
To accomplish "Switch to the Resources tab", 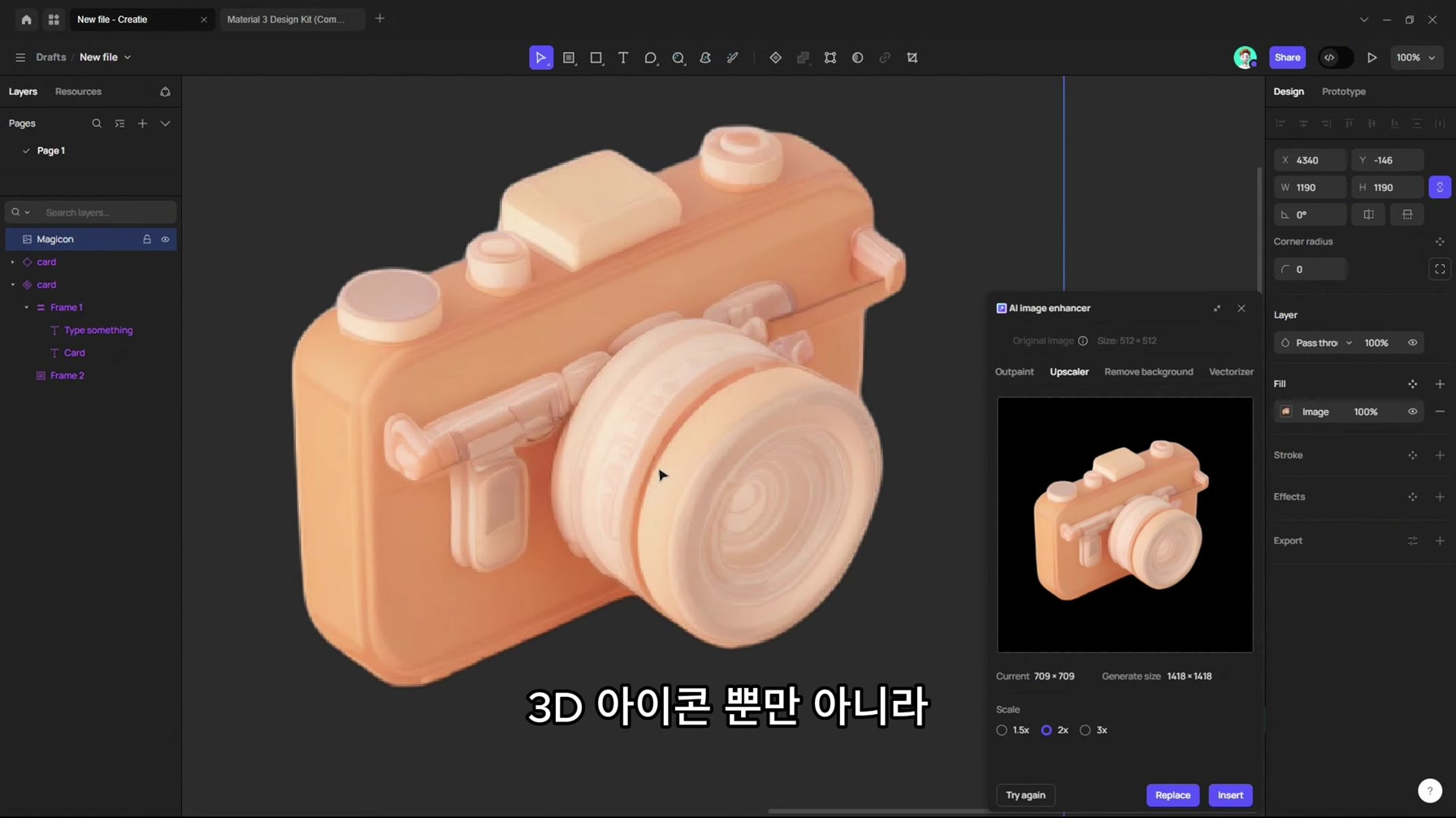I will [x=78, y=92].
